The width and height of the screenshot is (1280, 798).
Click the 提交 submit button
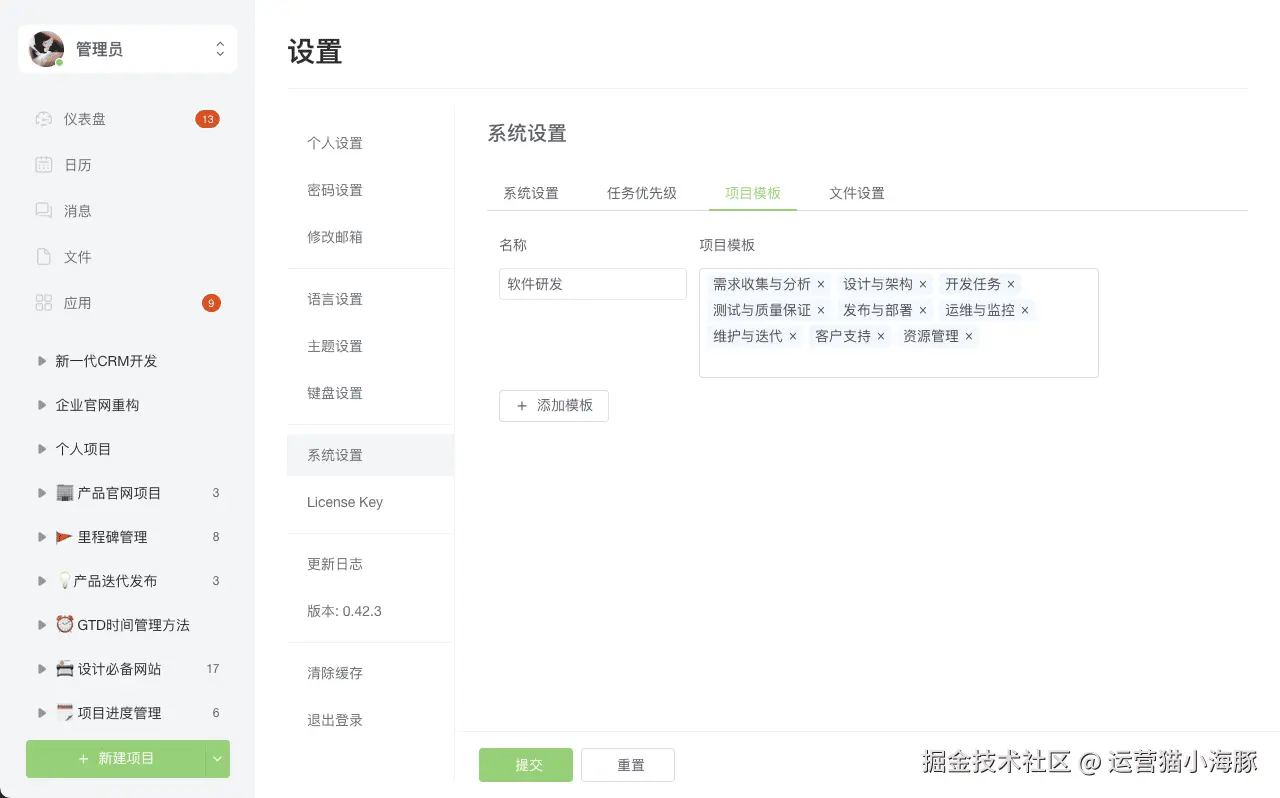pyautogui.click(x=526, y=765)
